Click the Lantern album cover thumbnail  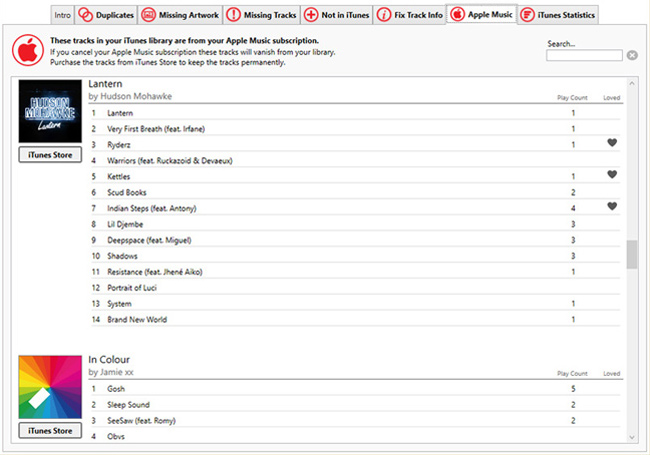pyautogui.click(x=50, y=111)
